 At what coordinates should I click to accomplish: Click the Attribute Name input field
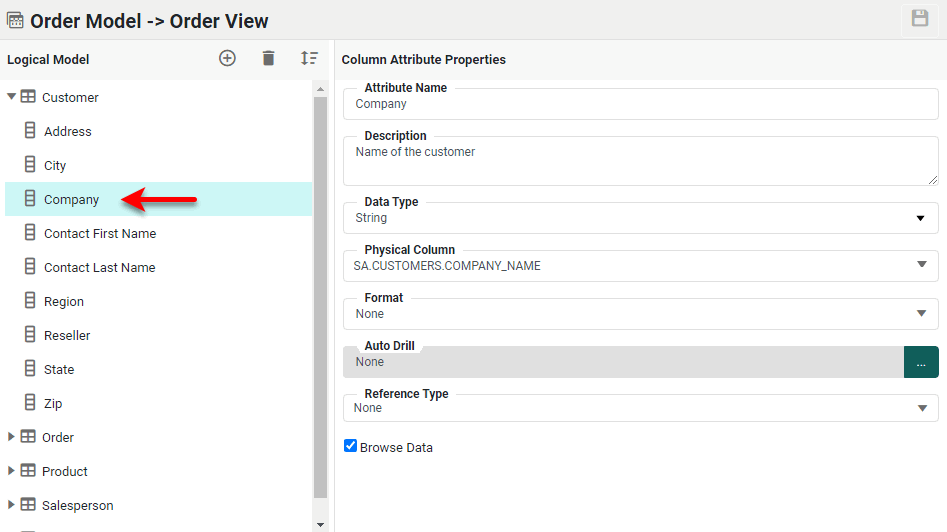640,104
